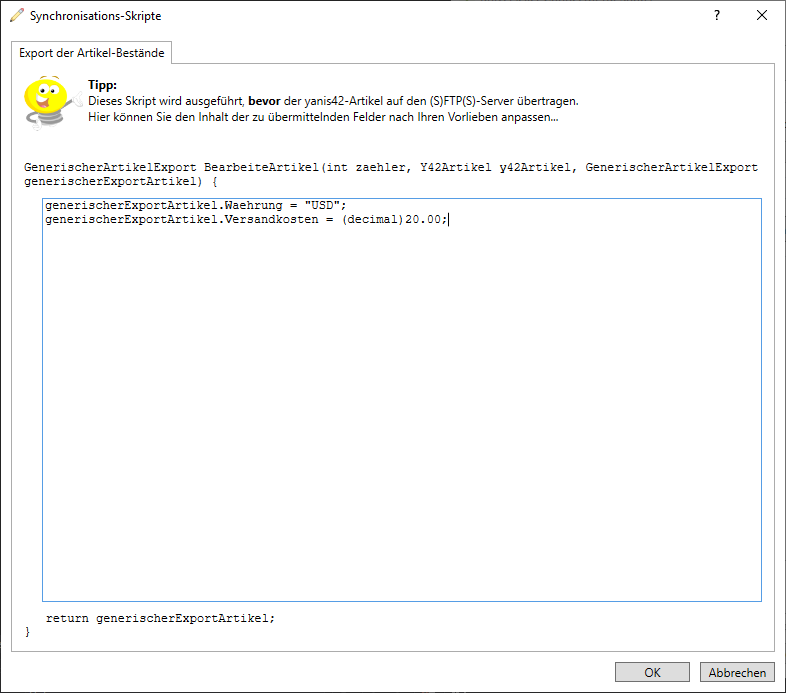Confirm the script with the OK button

point(652,673)
